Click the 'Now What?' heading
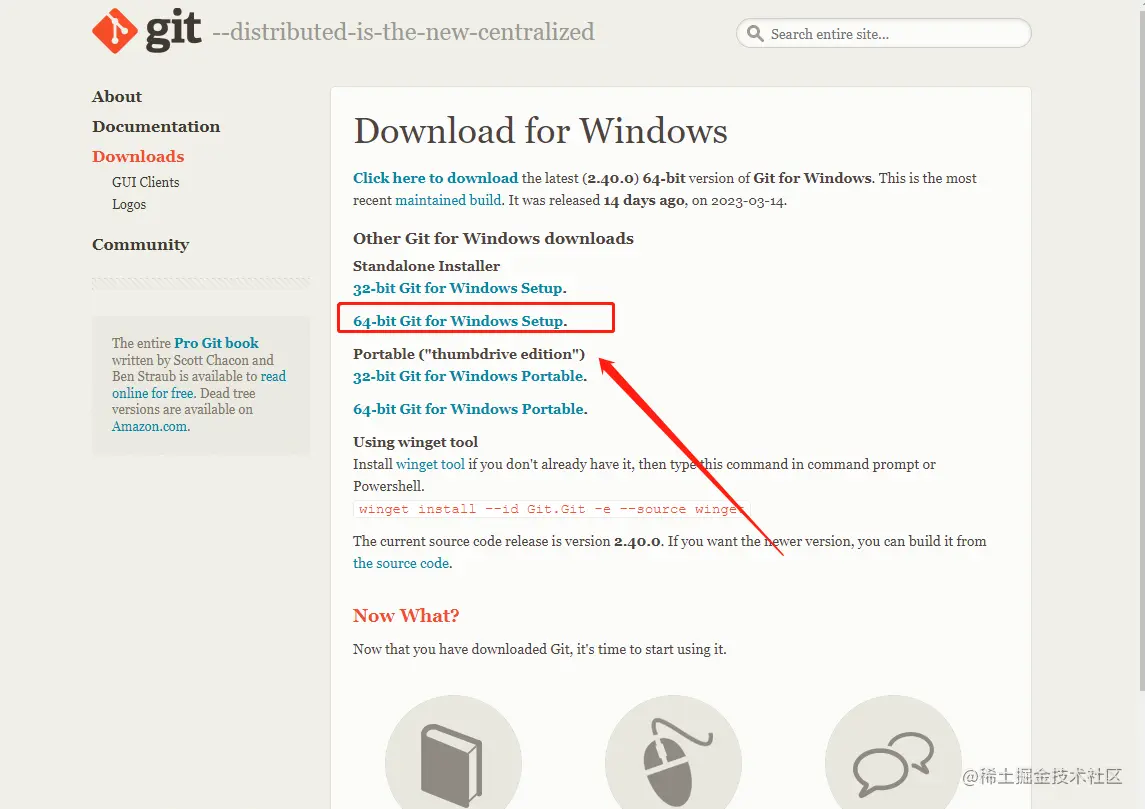 (x=406, y=616)
